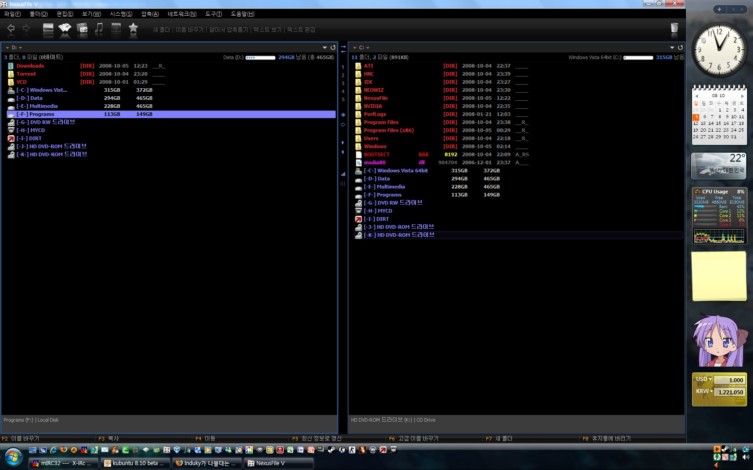Screen dimensions: 753x470
Task: Open the music note toolbar icon
Action: (99, 29)
